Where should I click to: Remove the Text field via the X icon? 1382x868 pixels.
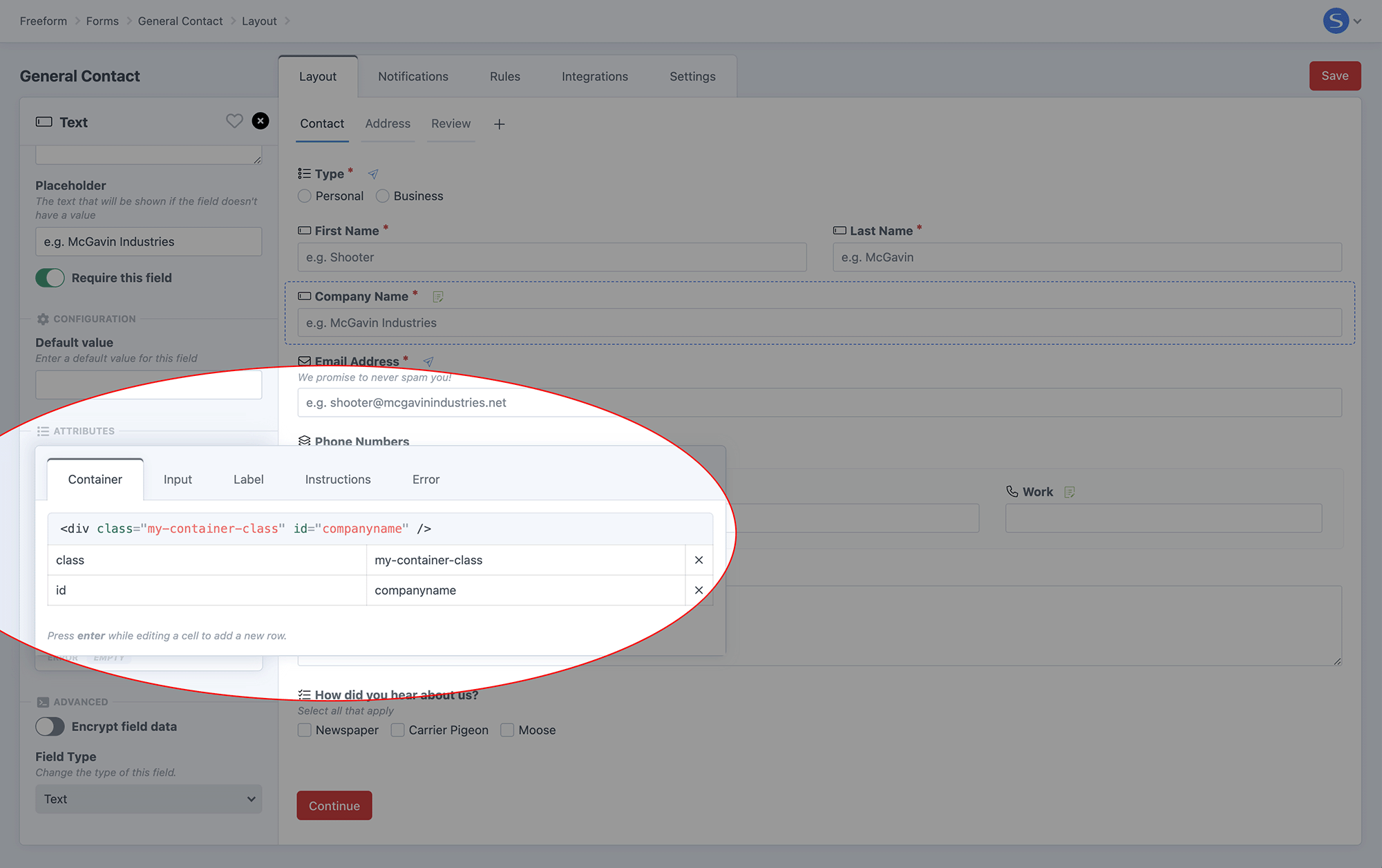[x=261, y=121]
